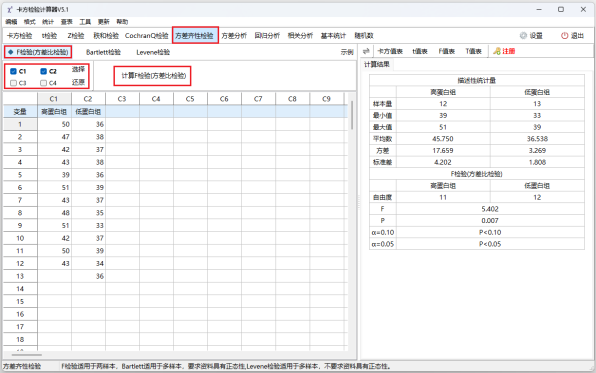Open the 编辑 menu

click(11, 22)
